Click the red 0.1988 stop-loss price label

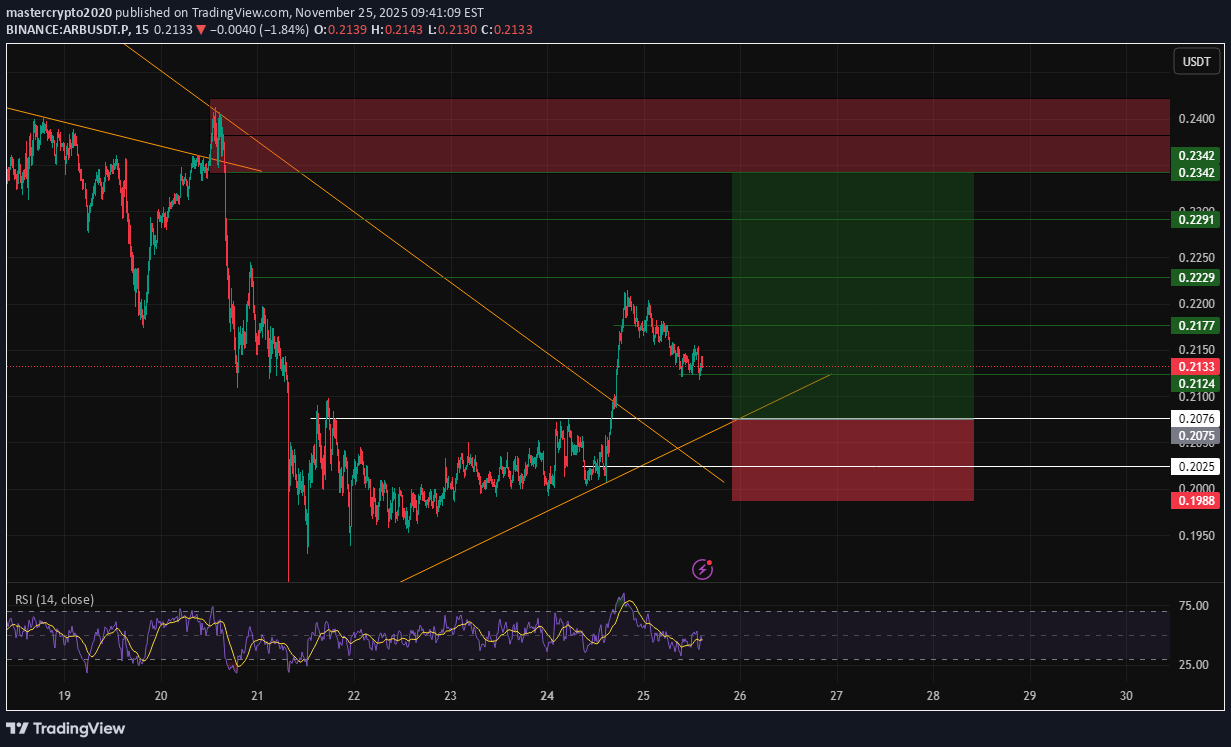tap(1194, 500)
